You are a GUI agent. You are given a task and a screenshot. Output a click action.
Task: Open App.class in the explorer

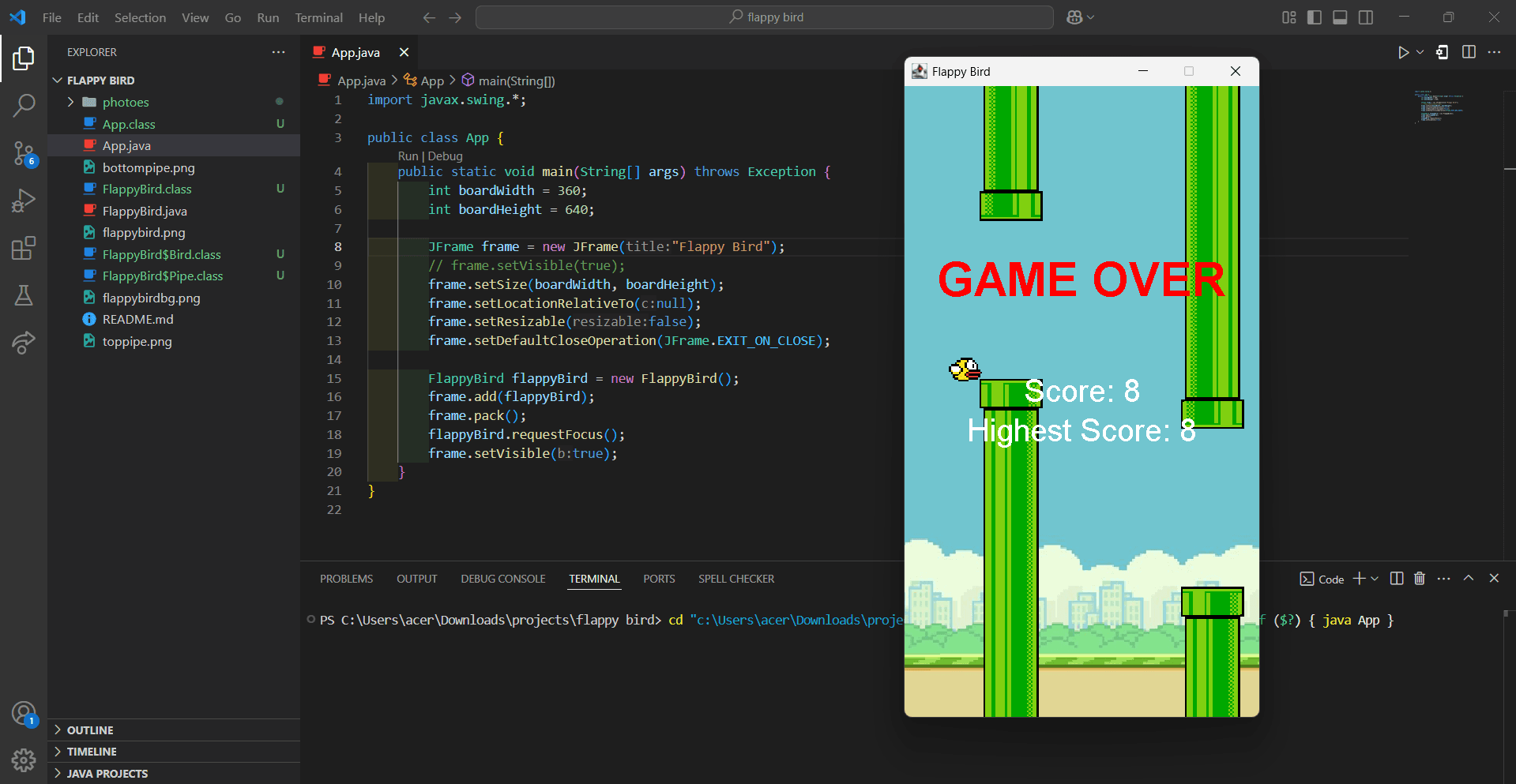pyautogui.click(x=174, y=124)
